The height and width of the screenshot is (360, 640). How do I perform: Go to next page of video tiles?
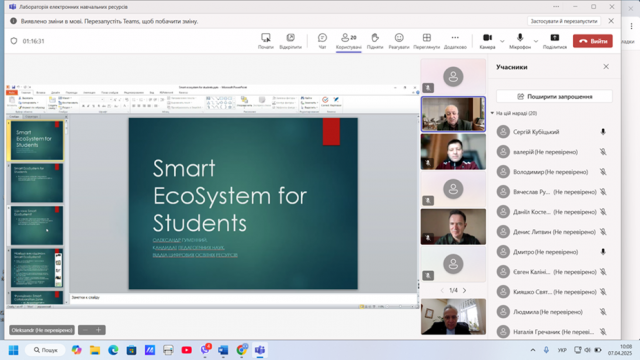tap(464, 291)
